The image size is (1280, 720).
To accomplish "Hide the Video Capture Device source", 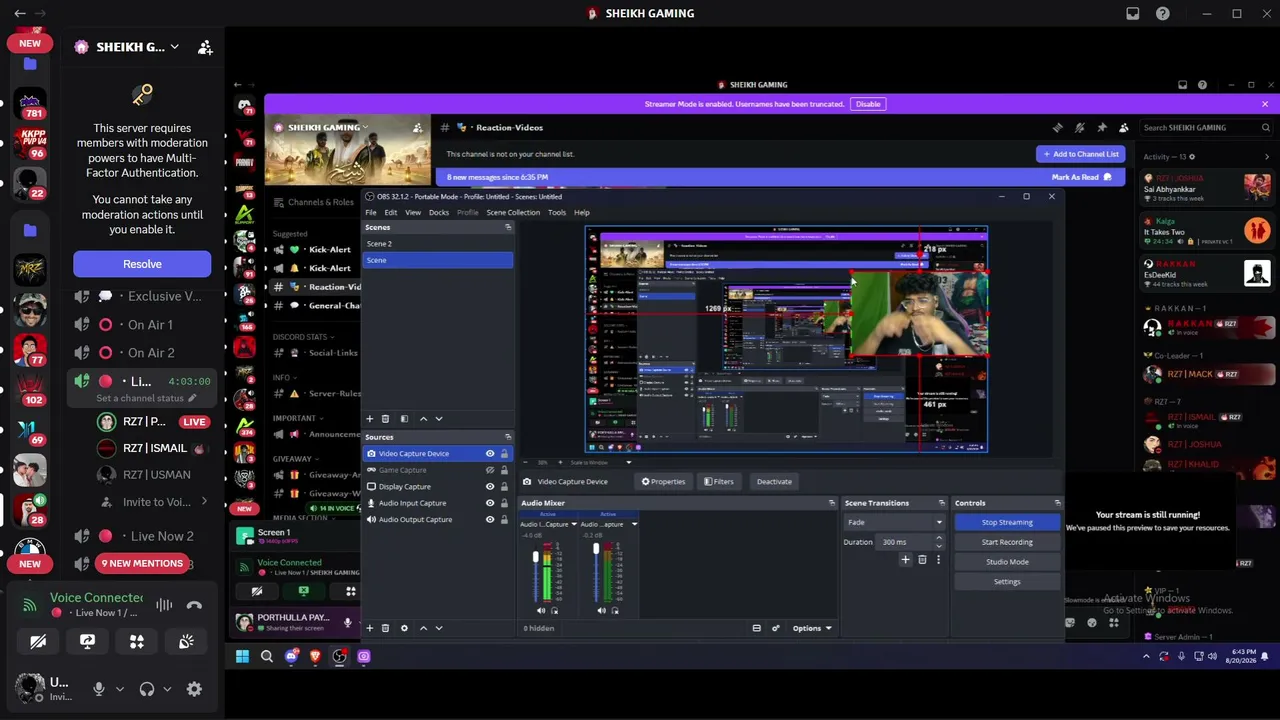I will [490, 454].
